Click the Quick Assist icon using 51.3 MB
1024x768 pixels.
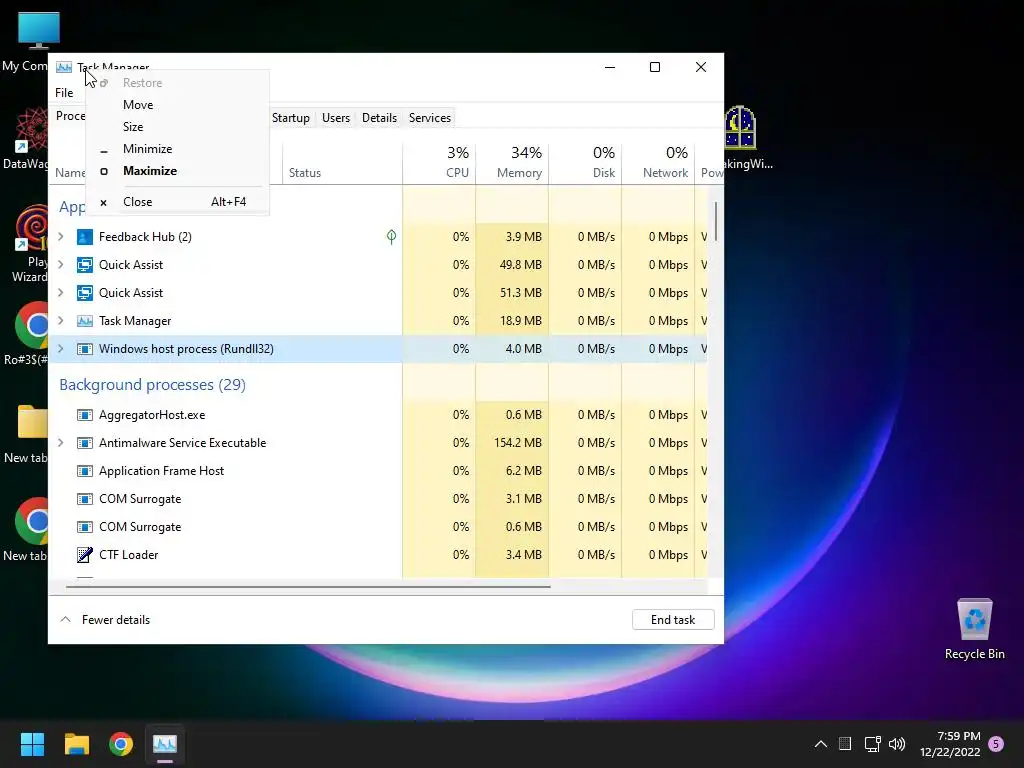[x=85, y=293]
